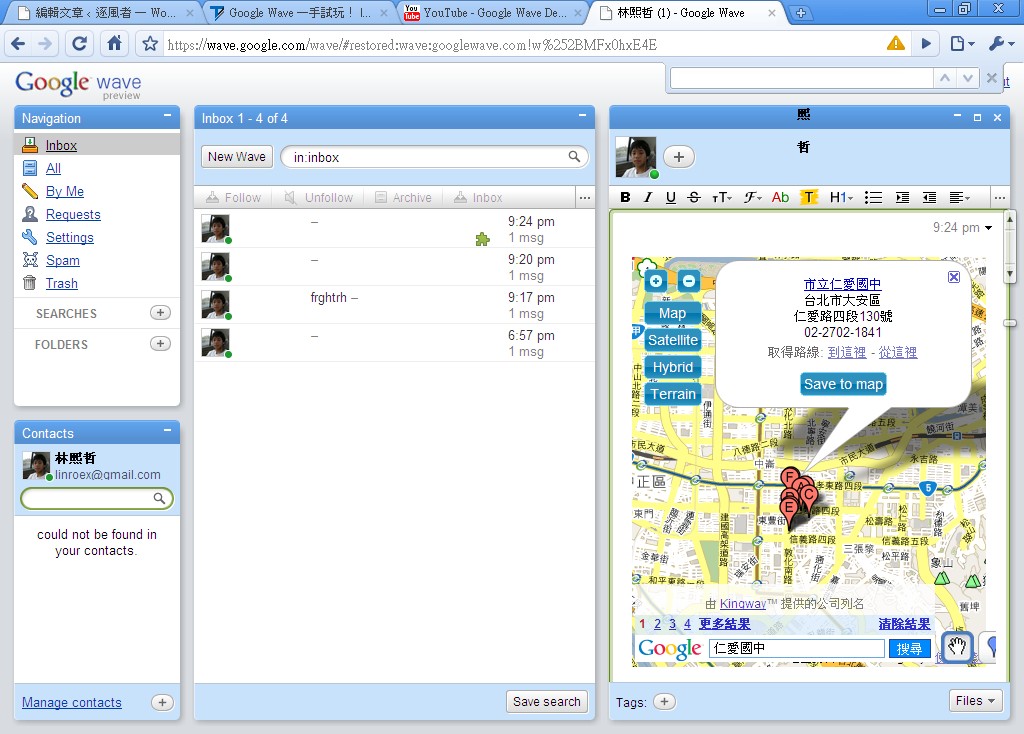1024x734 pixels.
Task: Go to map results page 2
Action: click(657, 624)
